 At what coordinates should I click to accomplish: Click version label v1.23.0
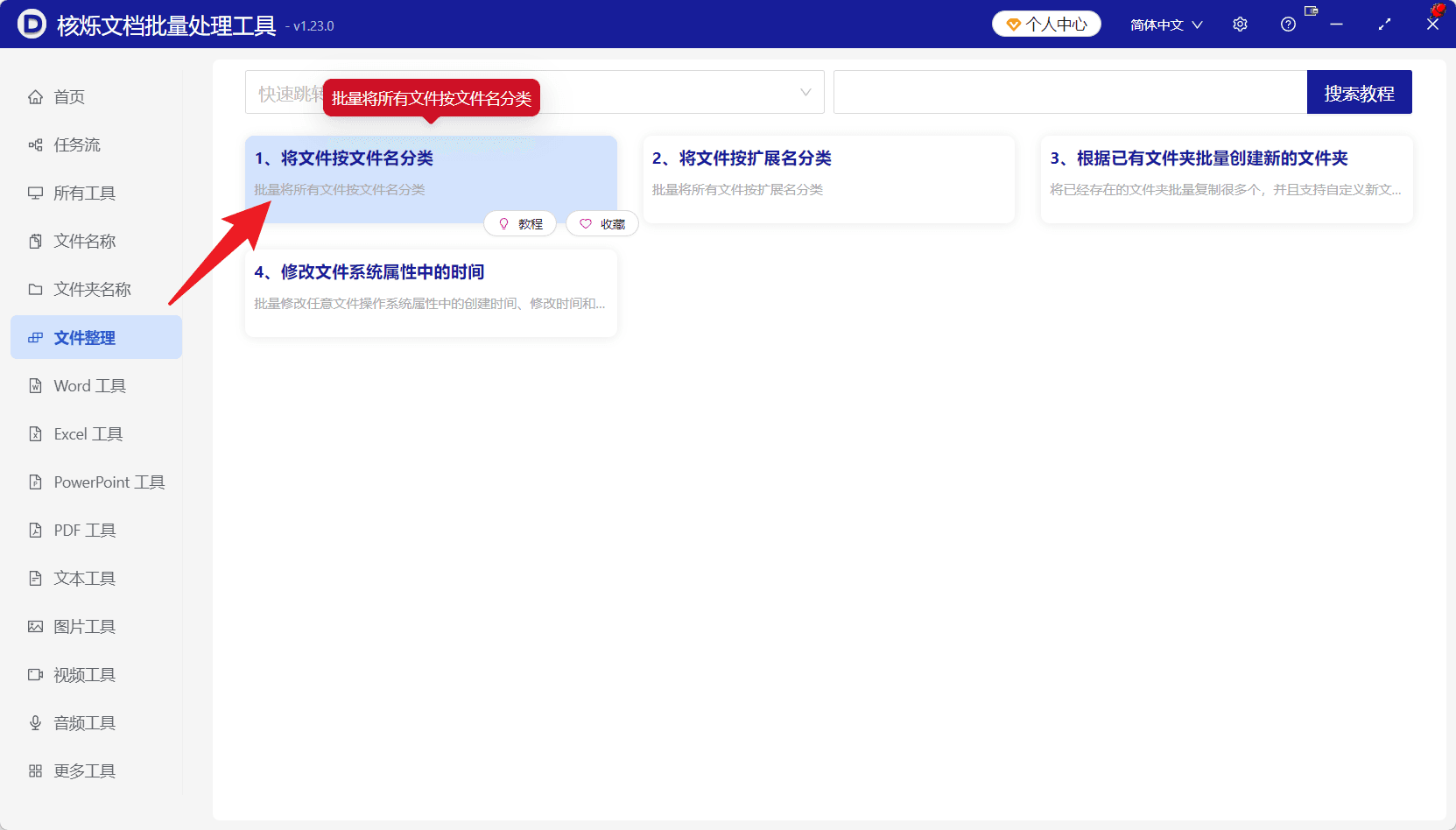coord(313,26)
